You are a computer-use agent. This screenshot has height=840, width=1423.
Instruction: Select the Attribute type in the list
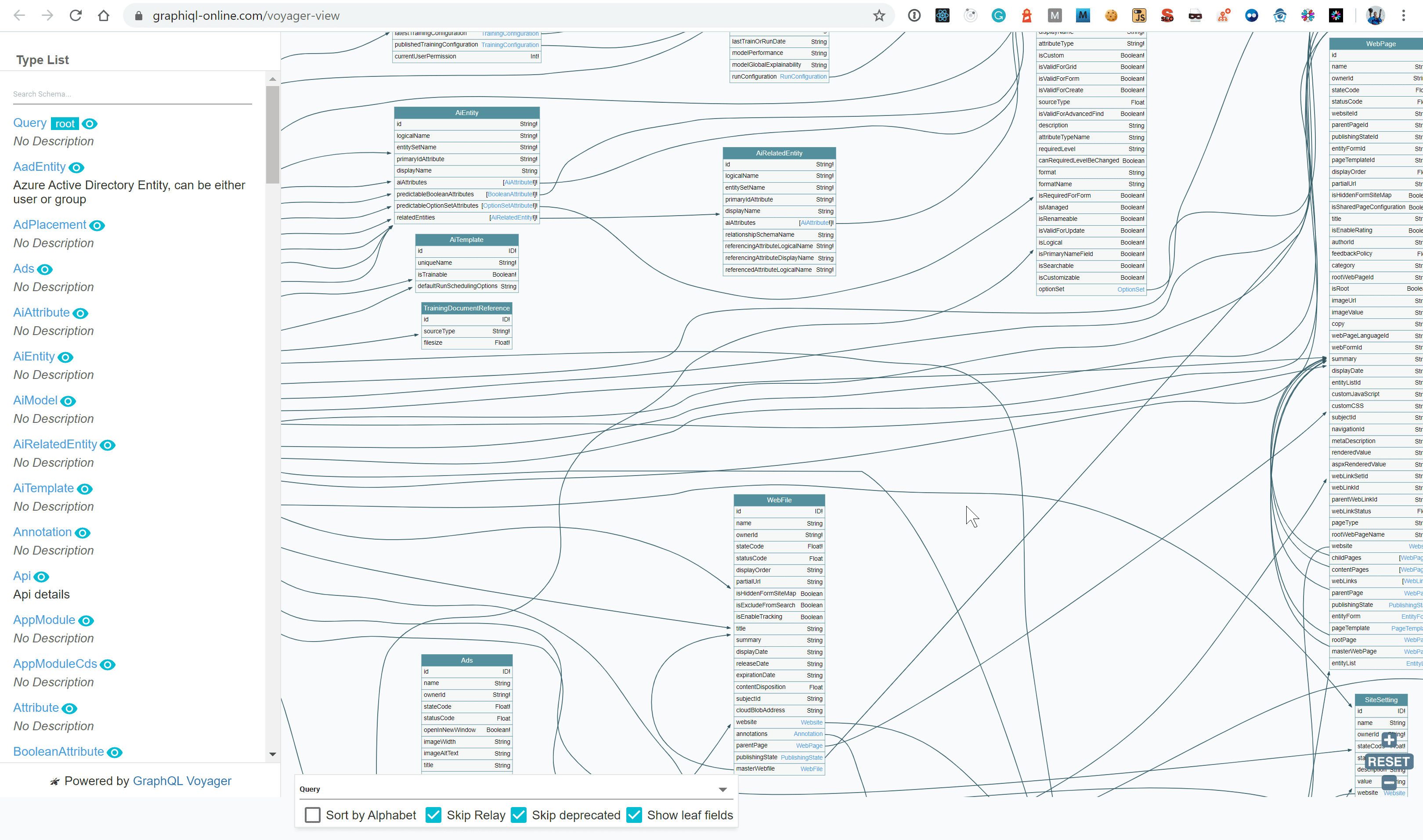36,707
